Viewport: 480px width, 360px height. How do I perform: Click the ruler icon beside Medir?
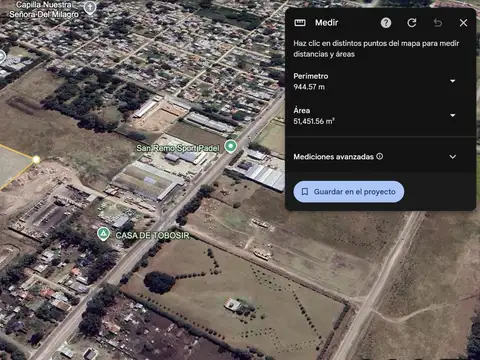point(300,22)
